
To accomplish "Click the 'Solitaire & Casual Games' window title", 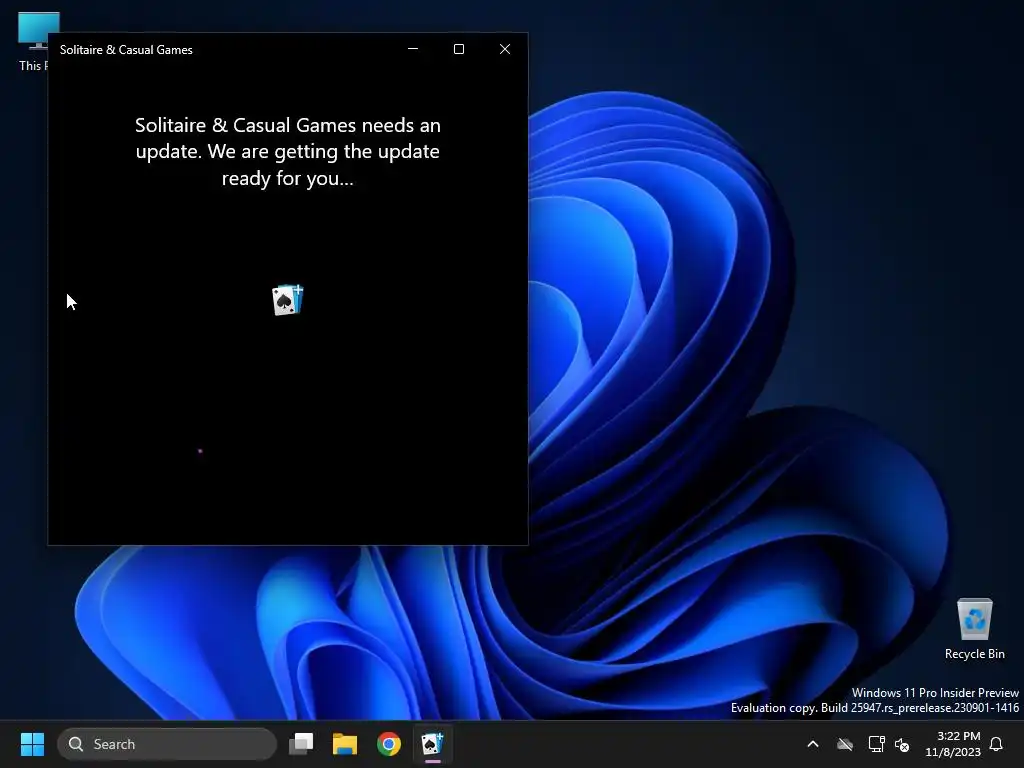I will [x=126, y=50].
